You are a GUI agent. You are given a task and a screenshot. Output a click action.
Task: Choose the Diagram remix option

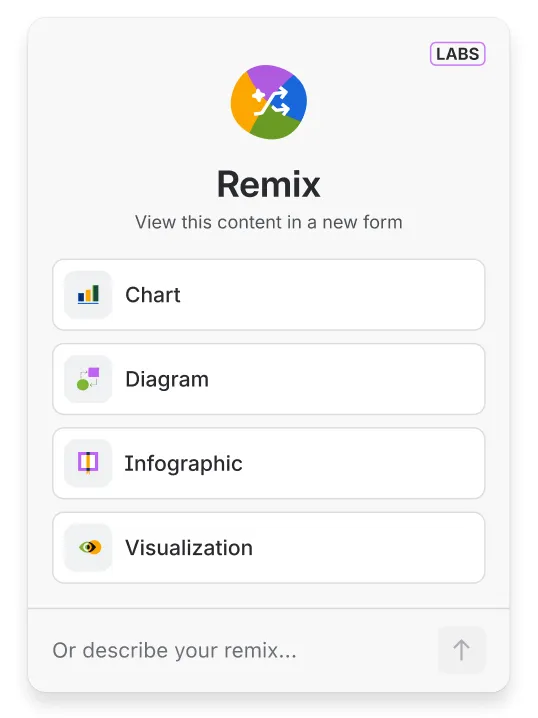coord(269,379)
